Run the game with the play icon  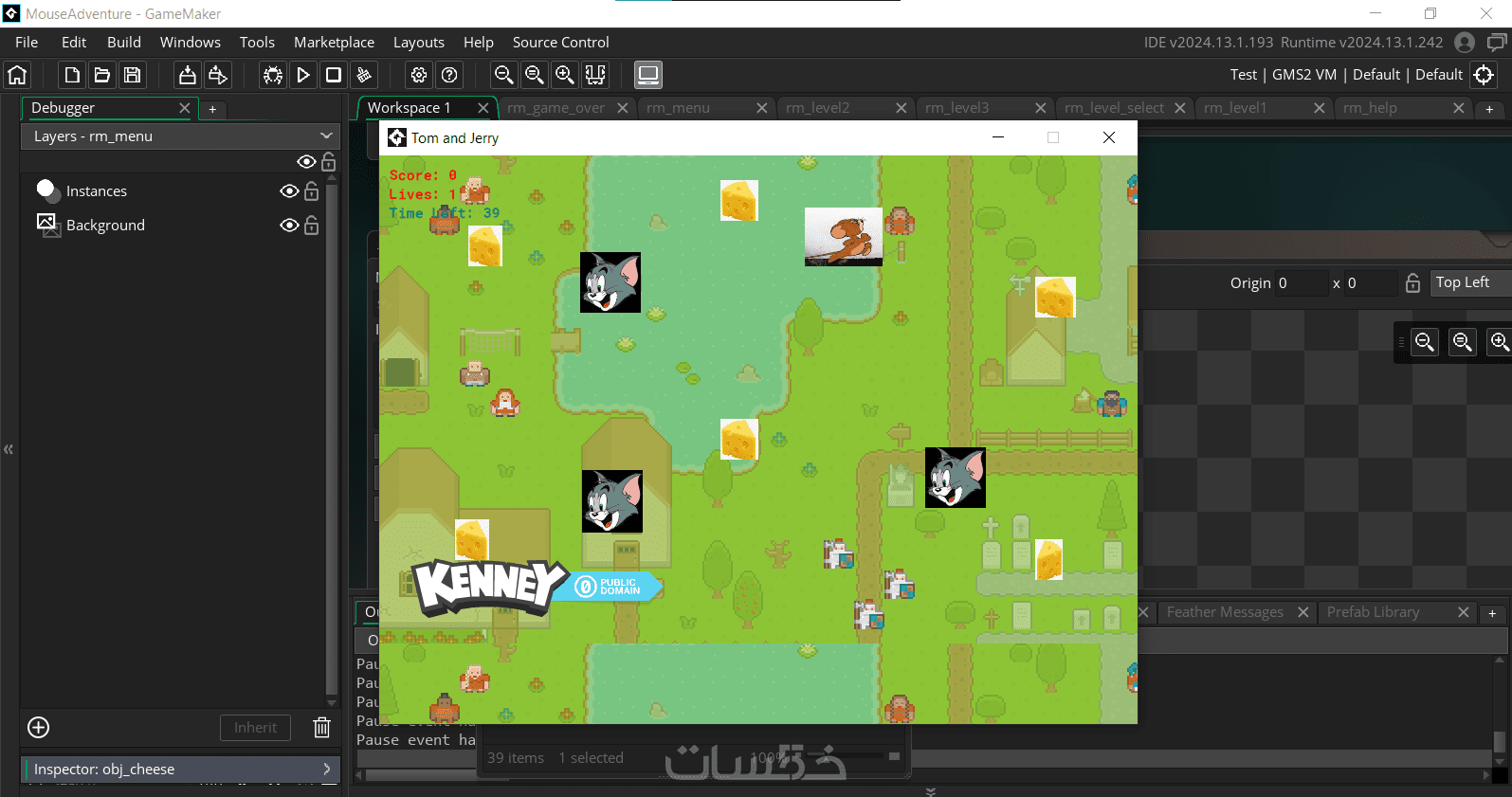coord(303,75)
